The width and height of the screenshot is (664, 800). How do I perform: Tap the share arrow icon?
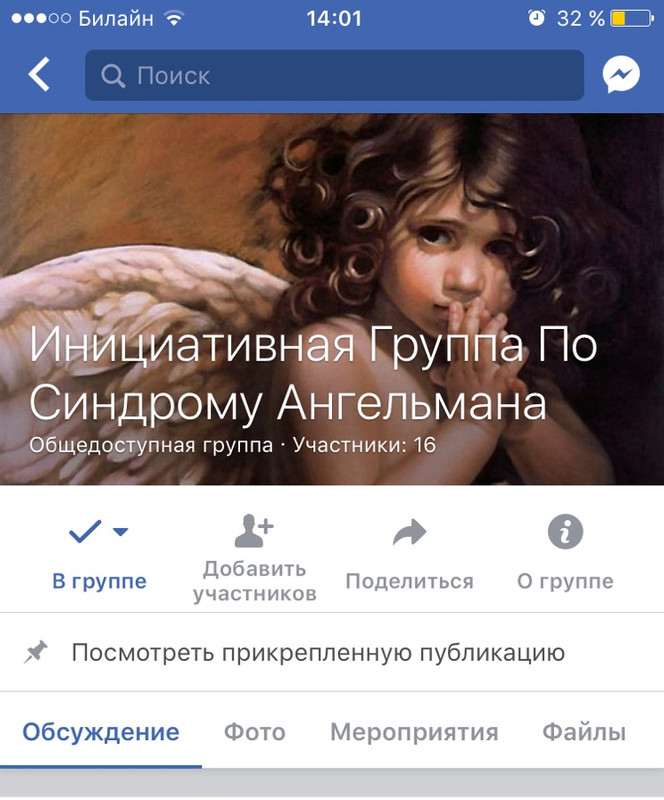pyautogui.click(x=410, y=532)
